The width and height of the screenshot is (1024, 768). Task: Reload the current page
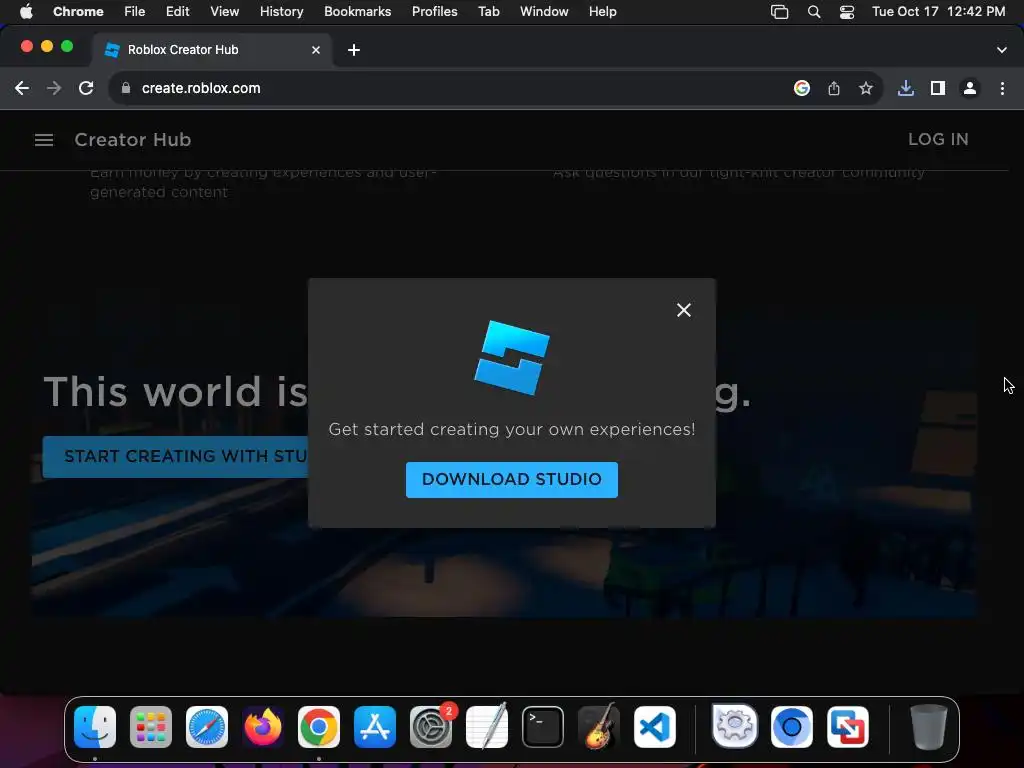point(86,88)
